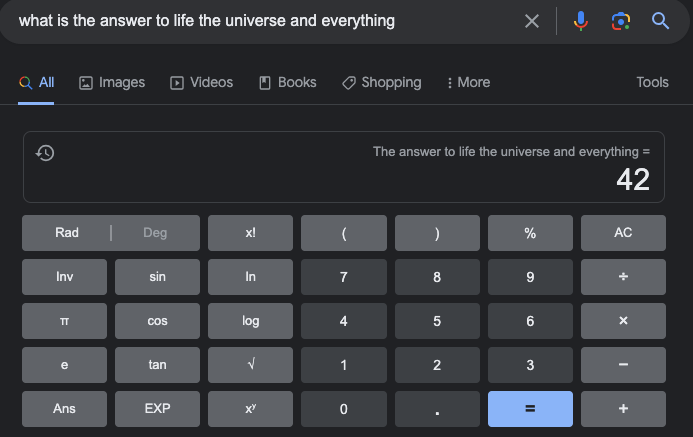This screenshot has height=437, width=693.
Task: Open calculator history icon
Action: coord(45,153)
